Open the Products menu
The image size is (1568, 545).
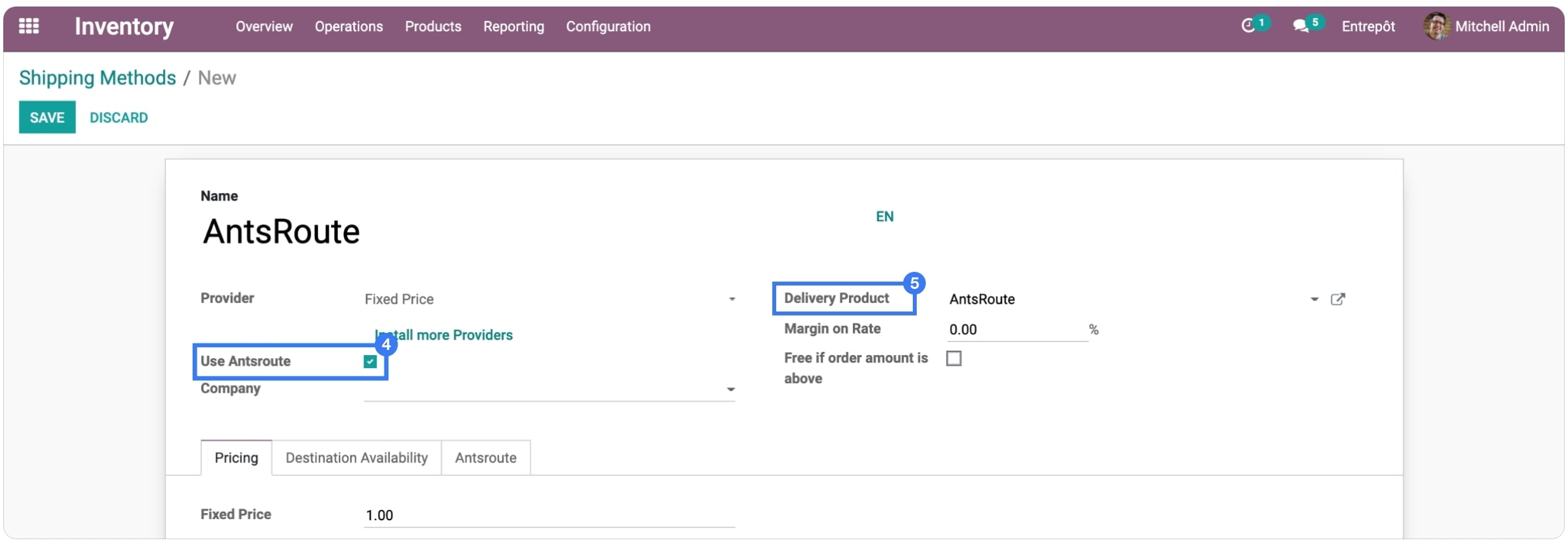pyautogui.click(x=433, y=27)
